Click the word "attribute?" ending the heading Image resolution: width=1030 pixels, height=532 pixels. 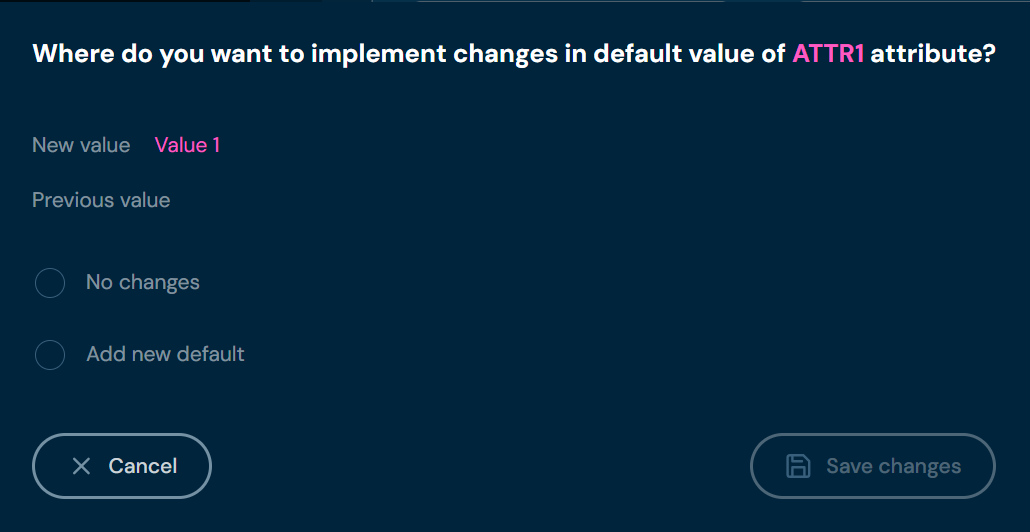click(x=933, y=54)
